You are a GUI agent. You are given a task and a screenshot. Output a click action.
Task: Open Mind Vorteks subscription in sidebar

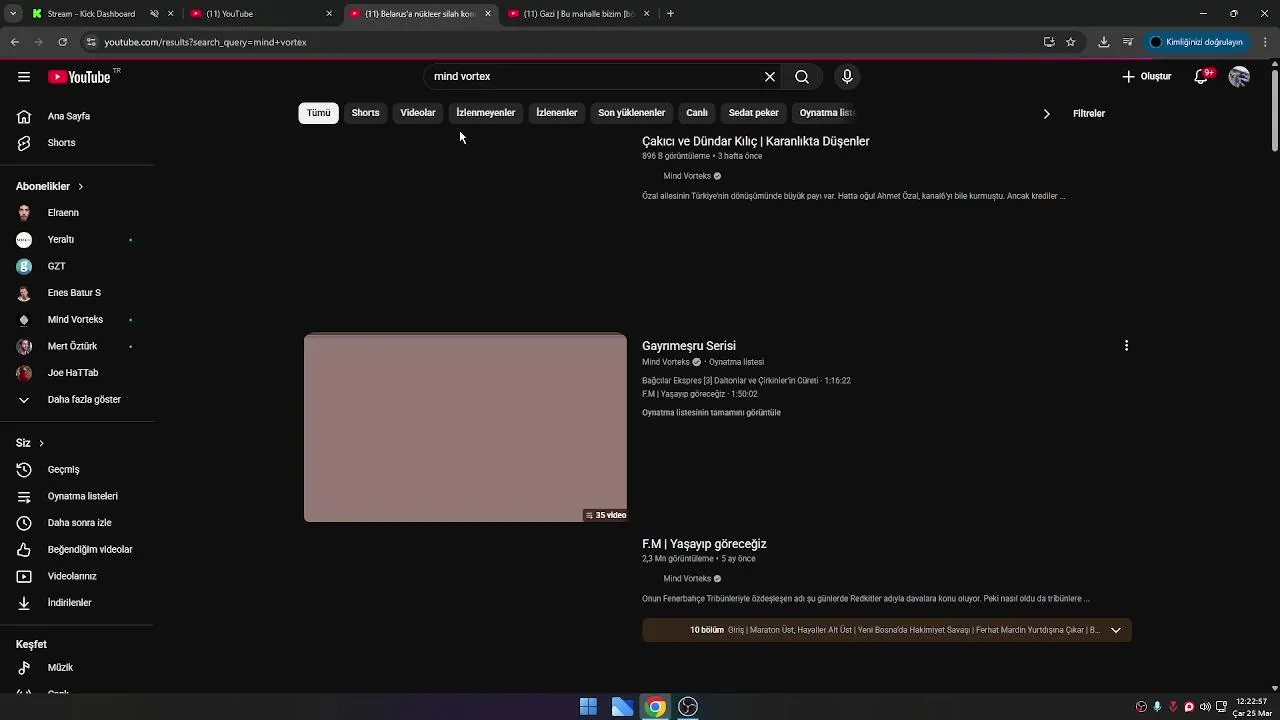coord(77,320)
